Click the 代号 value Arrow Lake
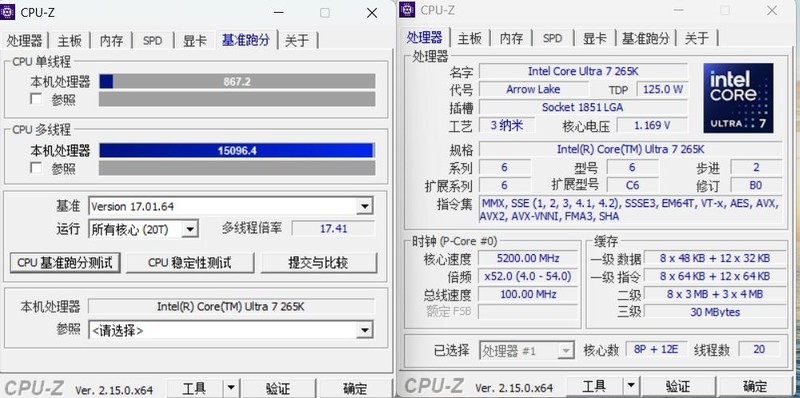 pyautogui.click(x=533, y=89)
